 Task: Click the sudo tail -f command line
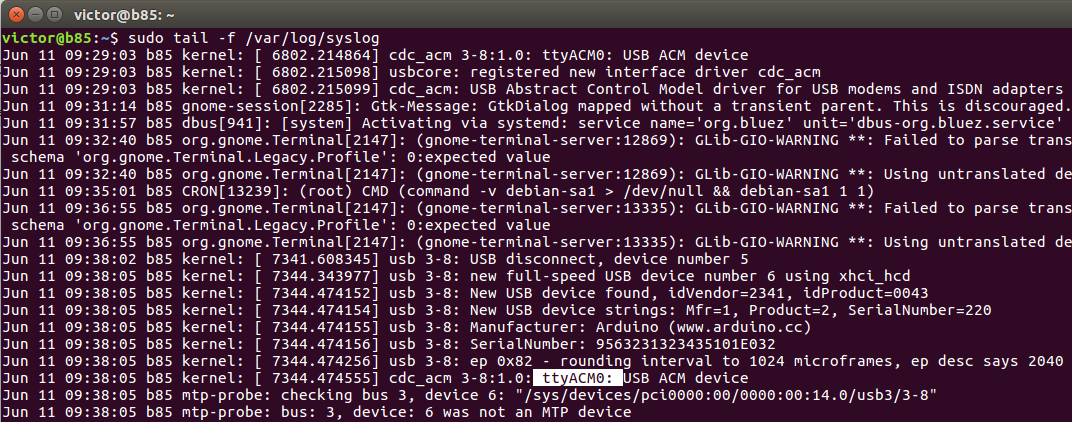pyautogui.click(x=254, y=38)
